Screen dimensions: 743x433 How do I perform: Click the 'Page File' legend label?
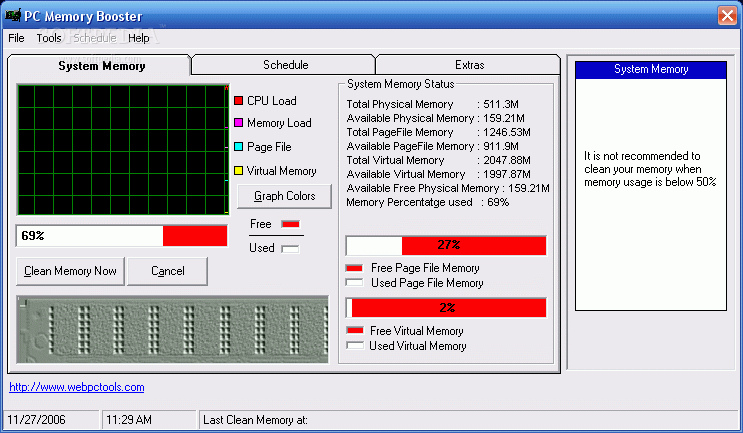point(269,146)
